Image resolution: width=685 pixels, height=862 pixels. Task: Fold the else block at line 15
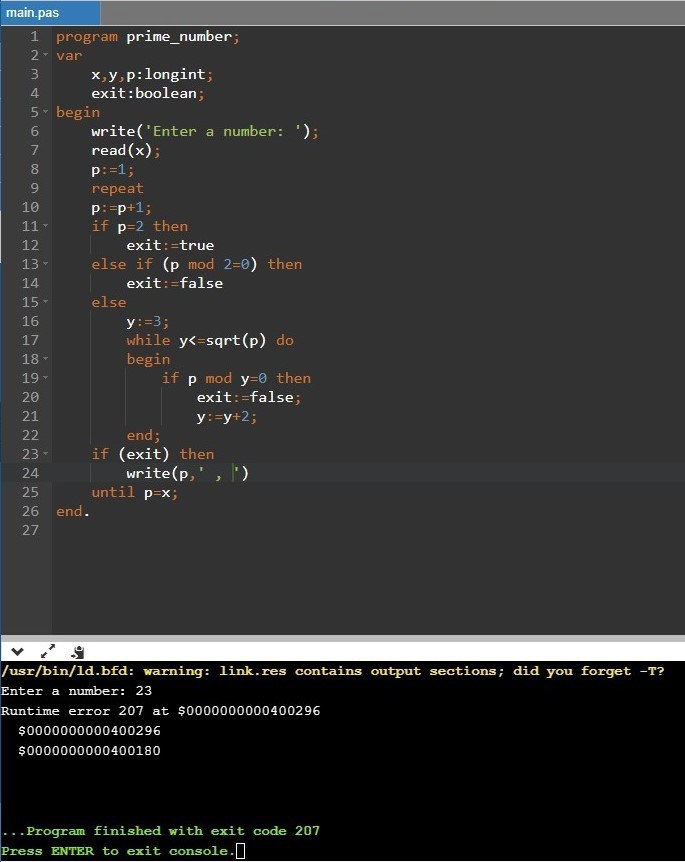[x=47, y=303]
